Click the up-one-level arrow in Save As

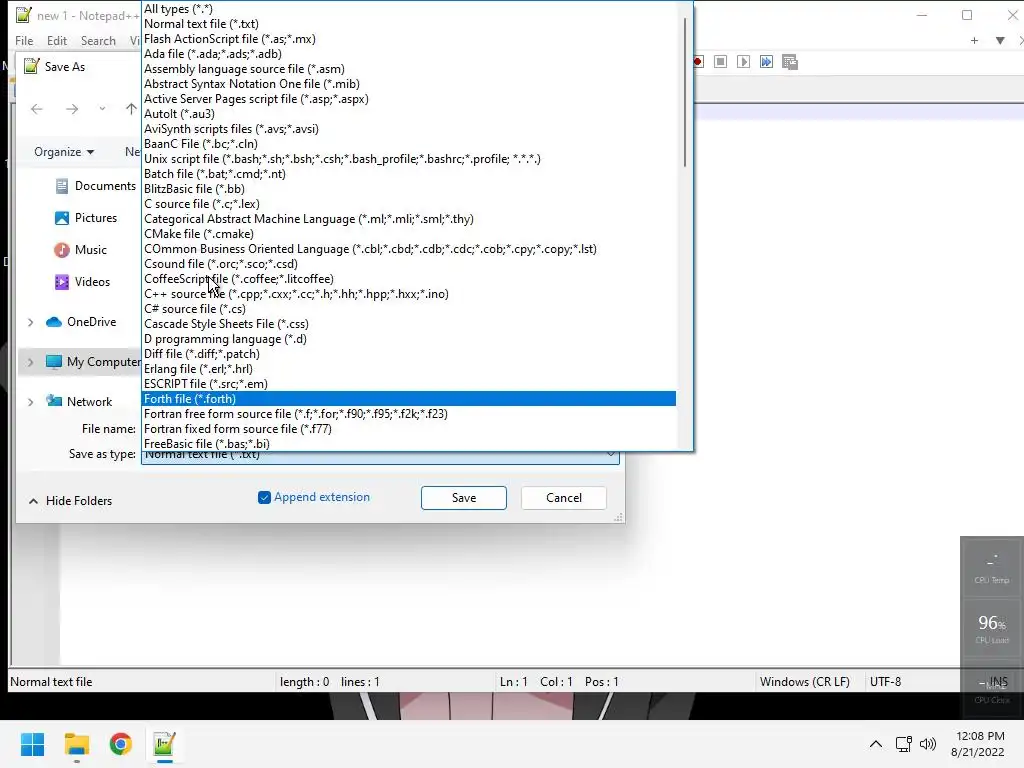click(x=131, y=109)
